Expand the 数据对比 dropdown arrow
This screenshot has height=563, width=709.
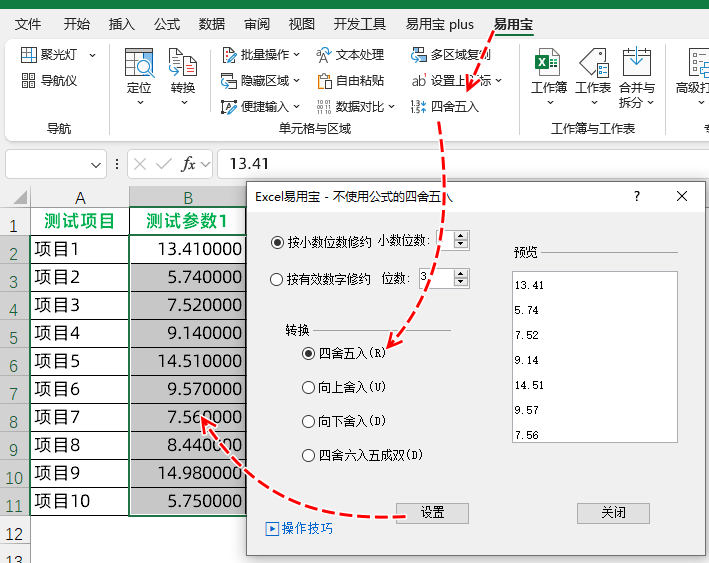coord(391,107)
